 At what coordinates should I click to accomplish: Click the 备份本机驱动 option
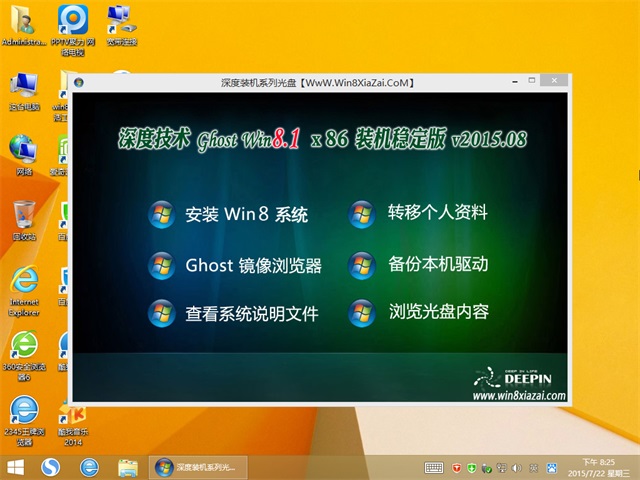pos(438,265)
